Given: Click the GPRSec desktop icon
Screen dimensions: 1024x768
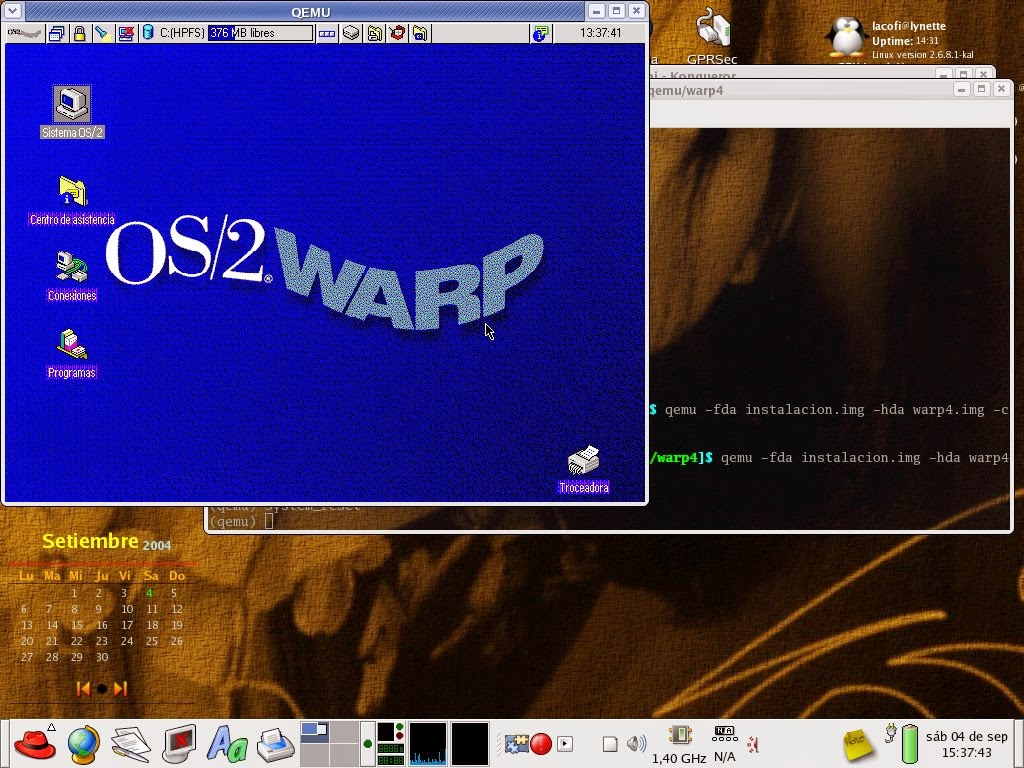Looking at the screenshot, I should coord(712,36).
